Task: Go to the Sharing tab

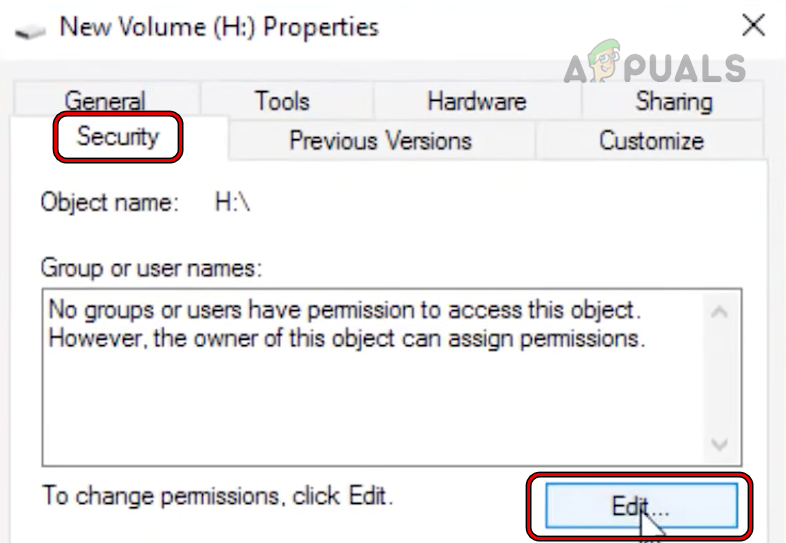Action: point(673,101)
